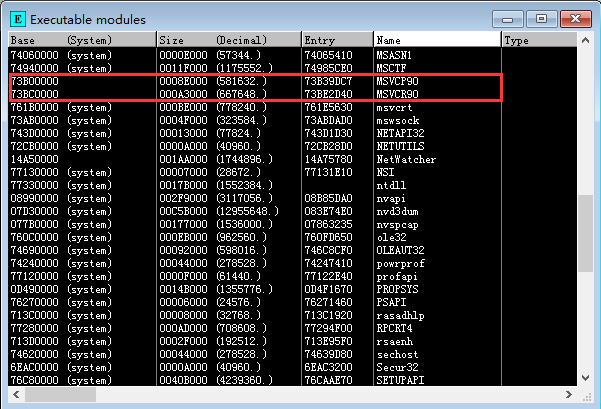Click size value 000A3000
Image resolution: width=601 pixels, height=409 pixels.
point(183,94)
